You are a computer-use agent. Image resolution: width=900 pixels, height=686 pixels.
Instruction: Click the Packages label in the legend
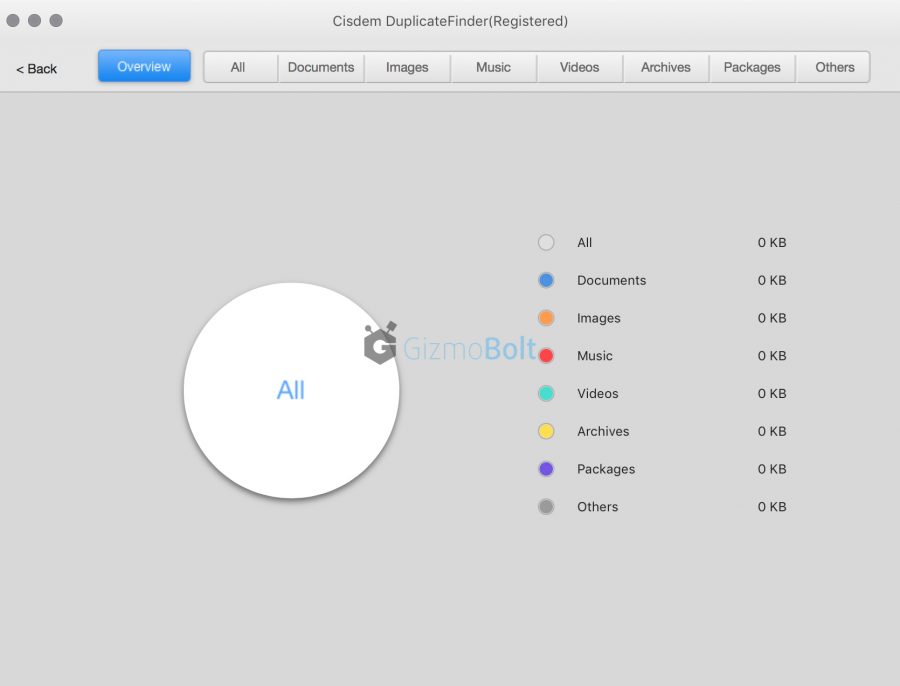606,469
